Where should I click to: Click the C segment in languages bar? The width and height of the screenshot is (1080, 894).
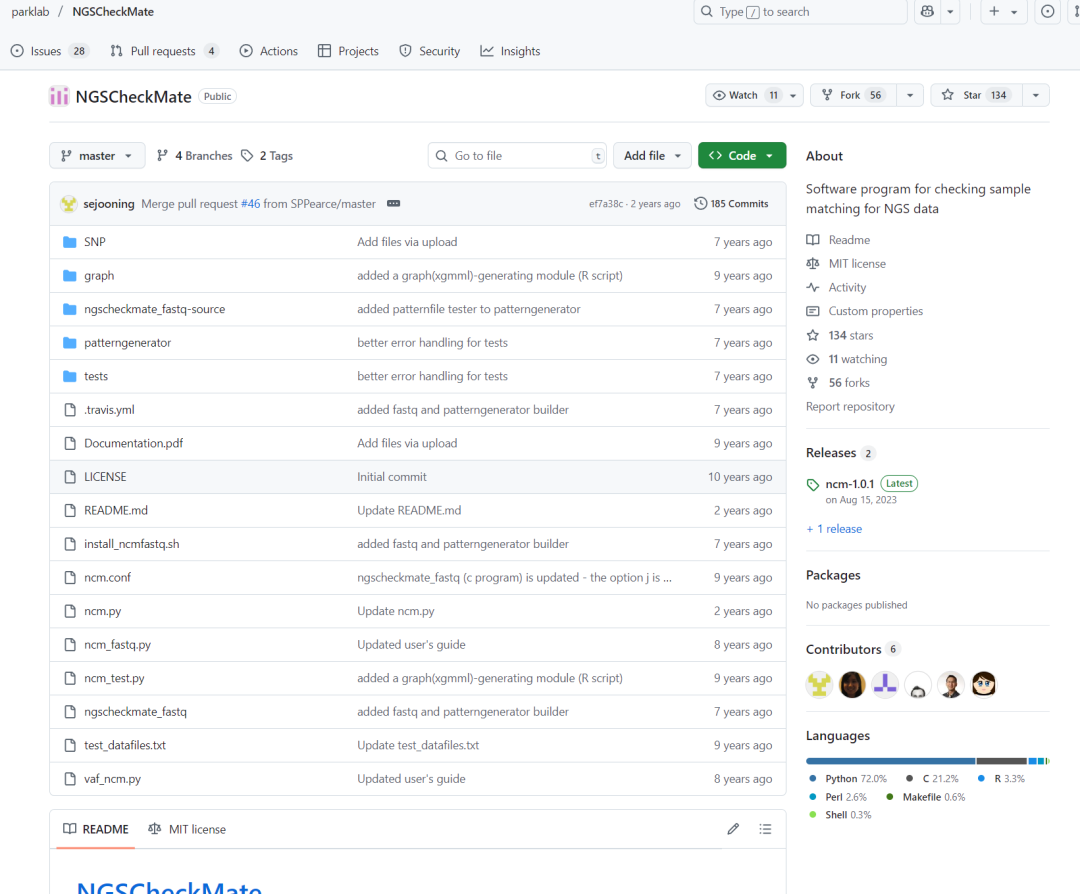[1001, 761]
